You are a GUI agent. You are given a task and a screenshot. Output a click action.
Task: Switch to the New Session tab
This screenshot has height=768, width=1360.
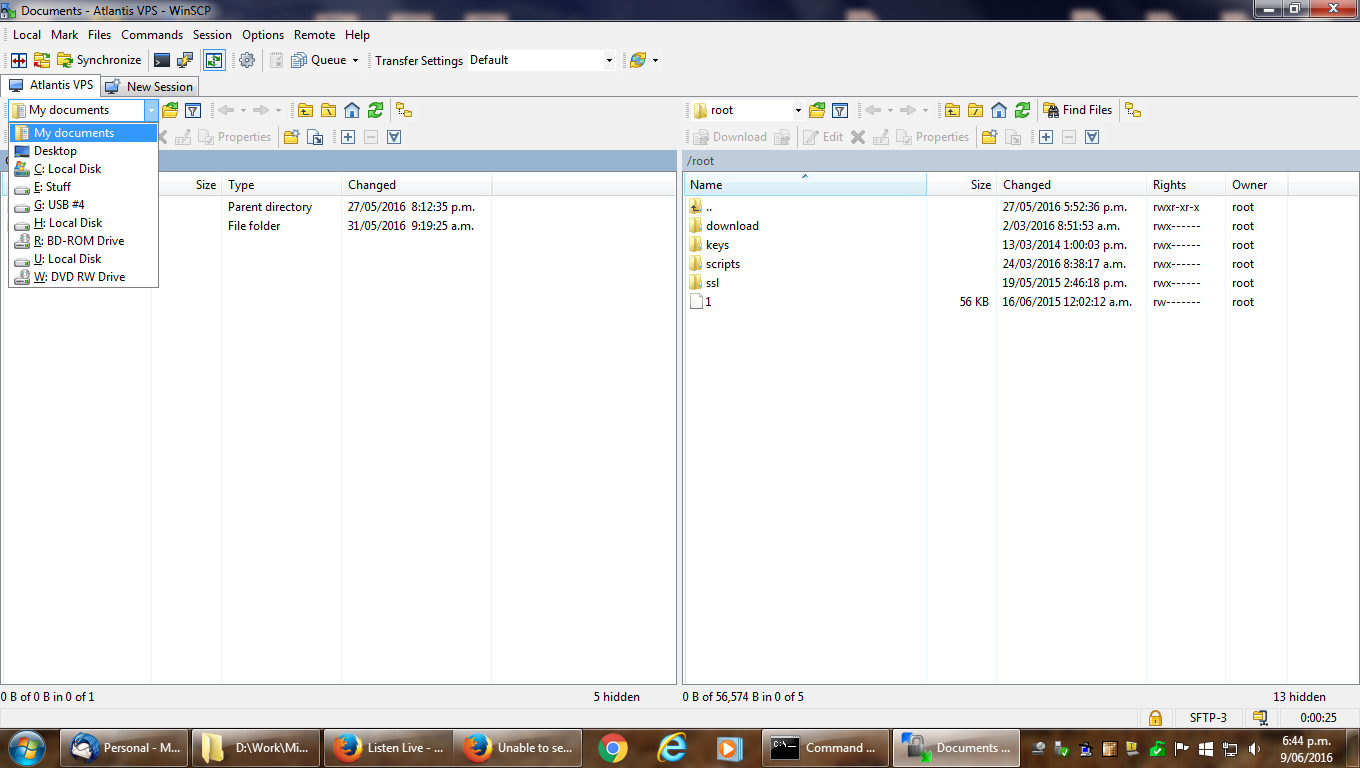coord(150,87)
